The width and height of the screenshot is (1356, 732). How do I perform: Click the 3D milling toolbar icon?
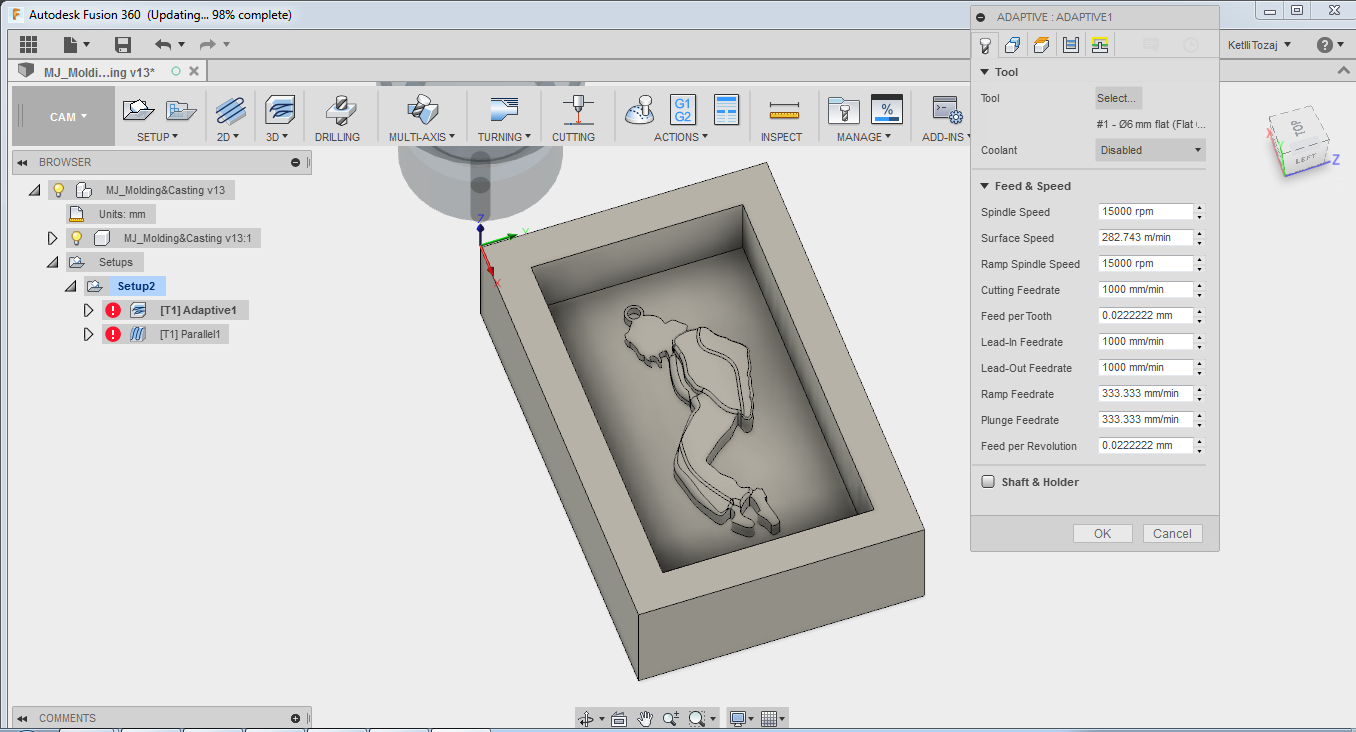coord(279,110)
